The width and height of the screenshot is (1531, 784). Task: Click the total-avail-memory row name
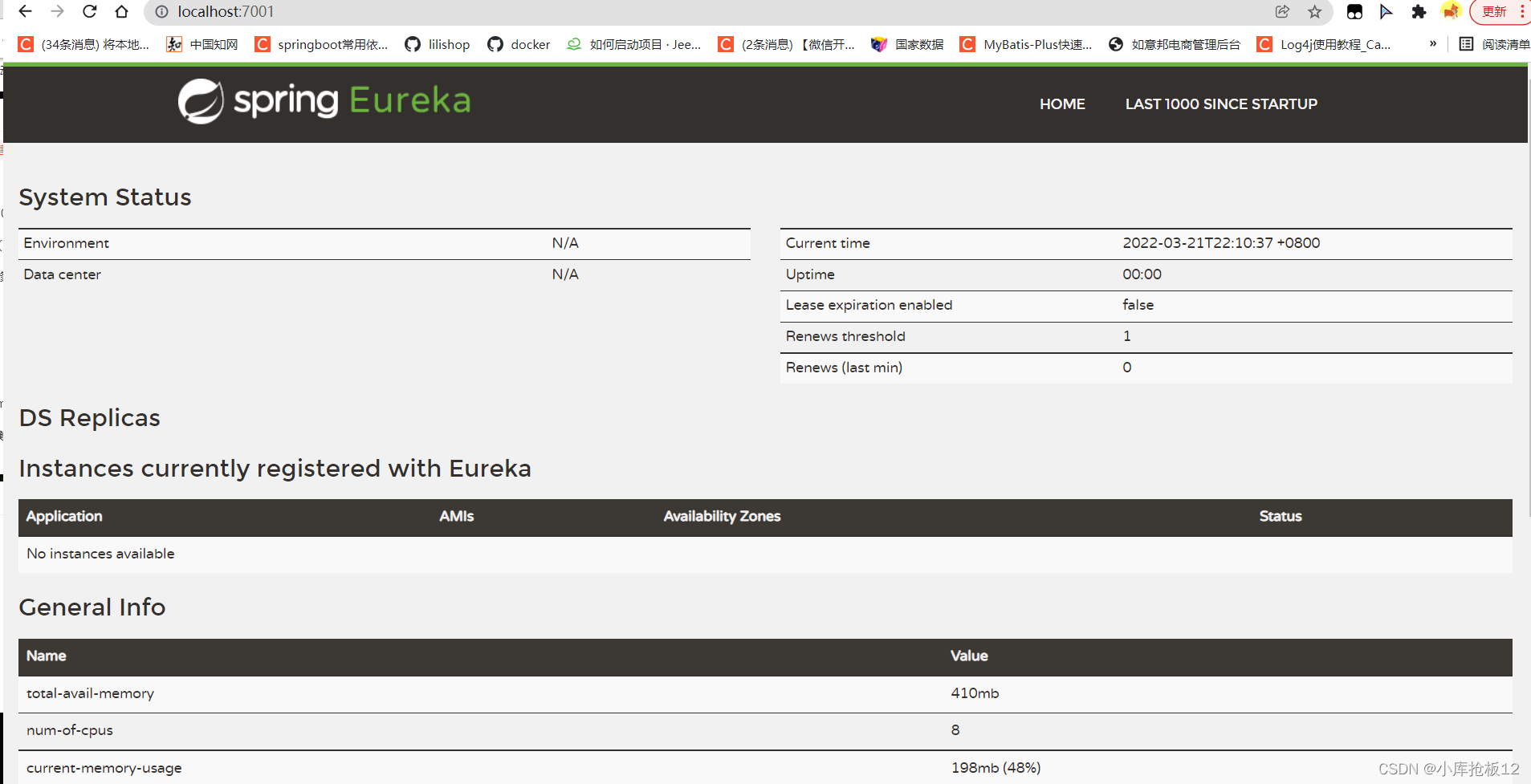pos(90,693)
